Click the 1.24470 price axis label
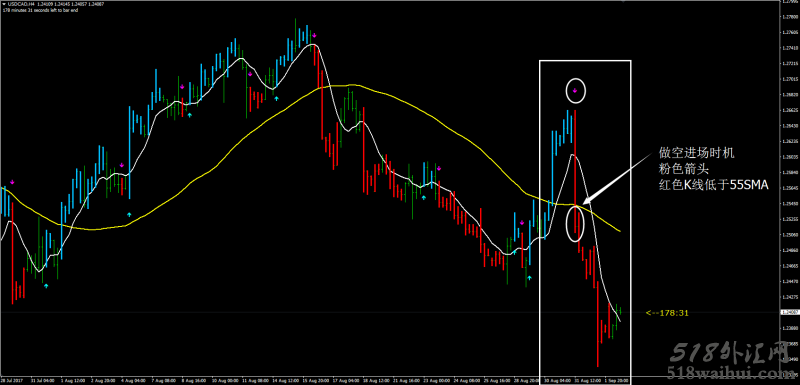This screenshot has height=385, width=800. (790, 281)
